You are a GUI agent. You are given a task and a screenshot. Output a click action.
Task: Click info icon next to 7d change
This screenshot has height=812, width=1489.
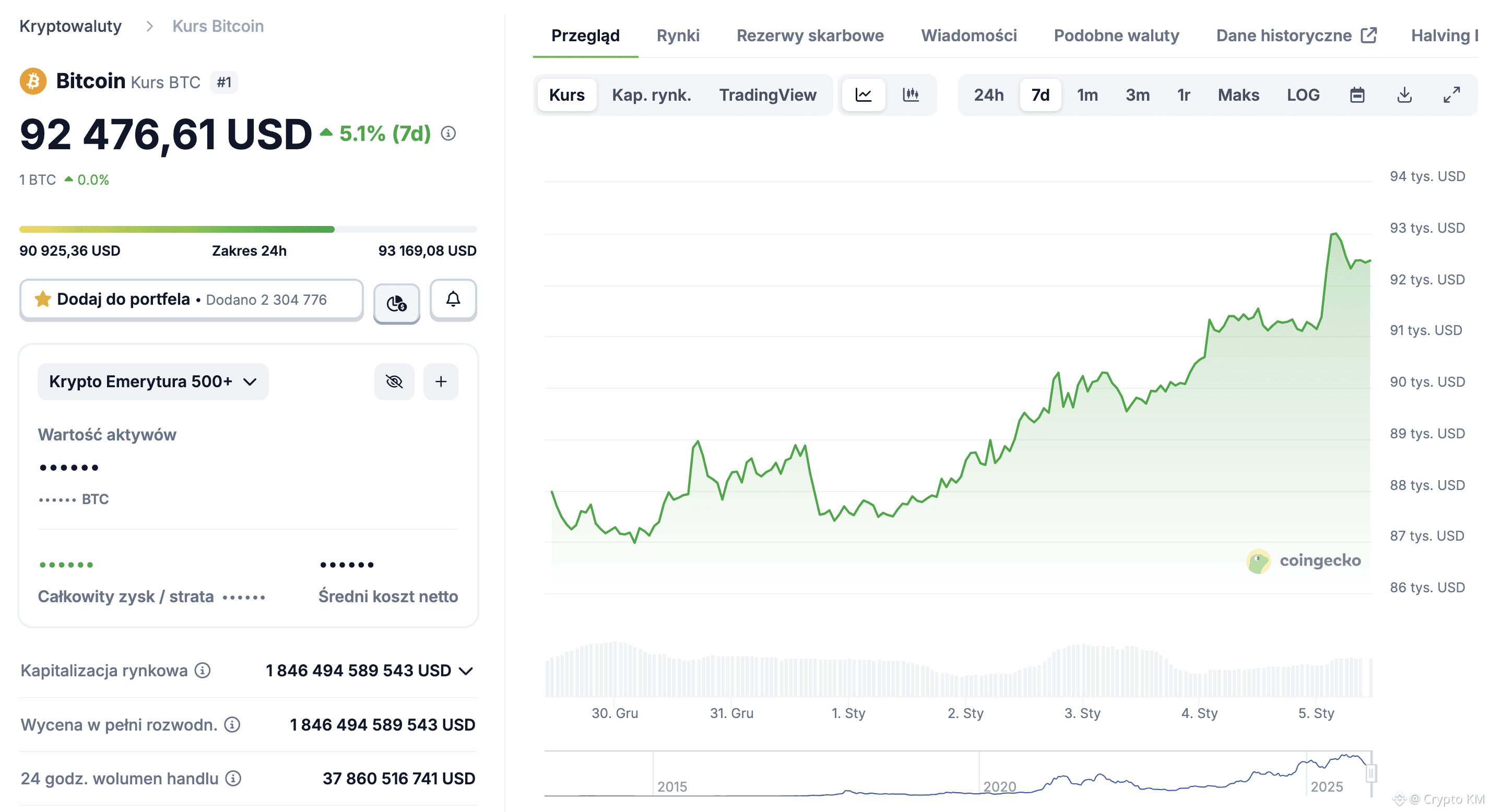(448, 134)
